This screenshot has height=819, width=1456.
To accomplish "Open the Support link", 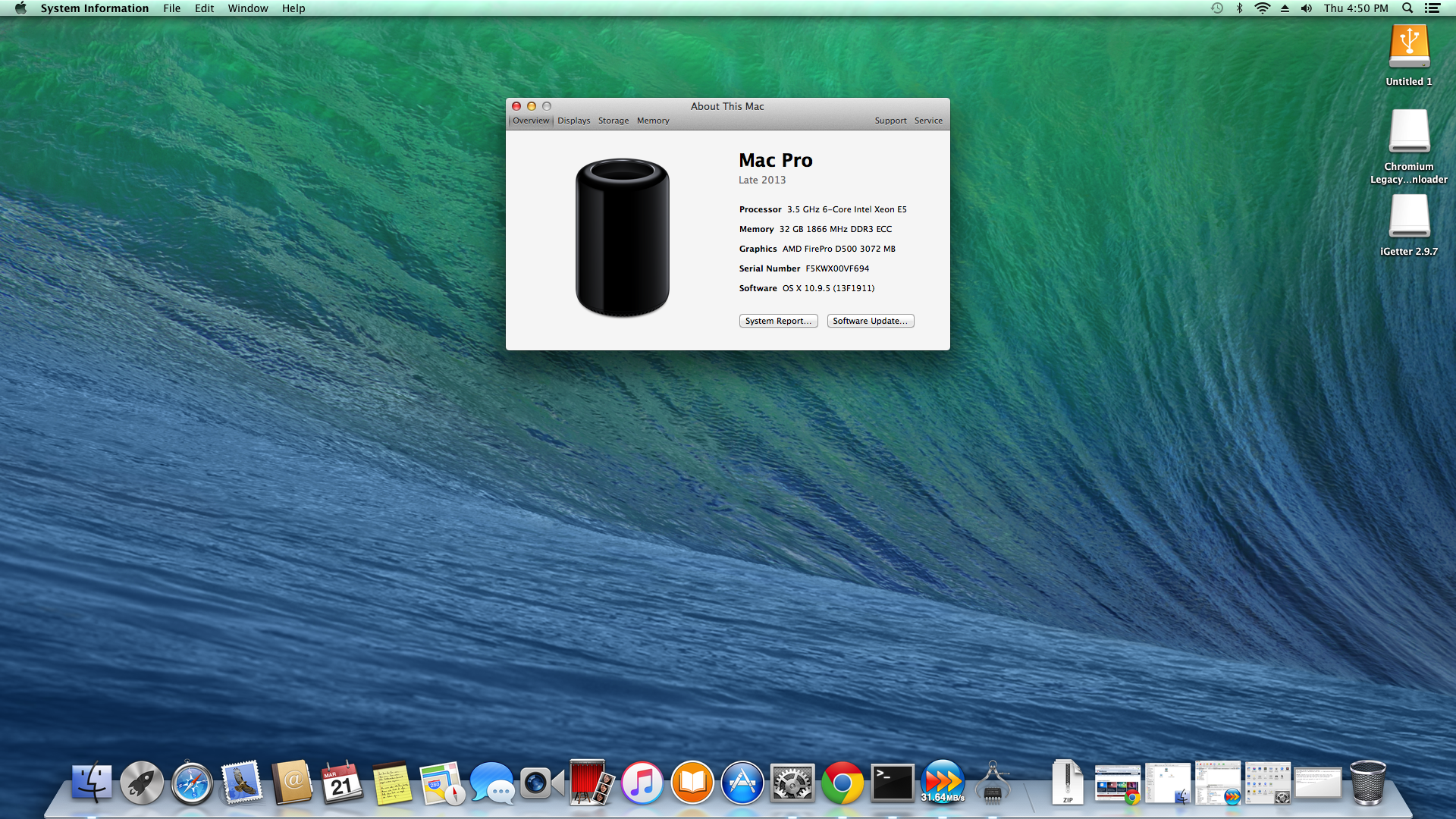I will coord(890,121).
